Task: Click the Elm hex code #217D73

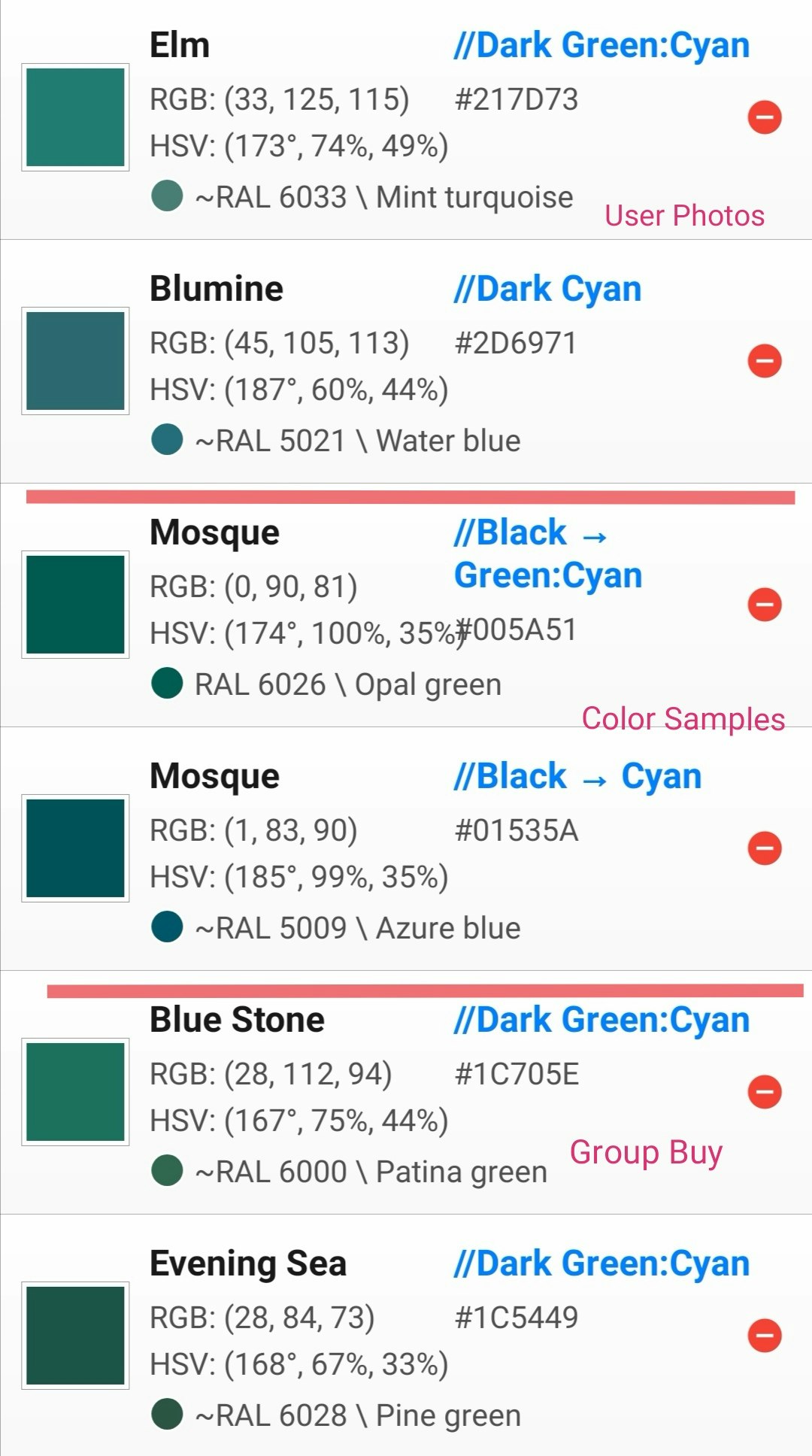Action: [x=517, y=99]
